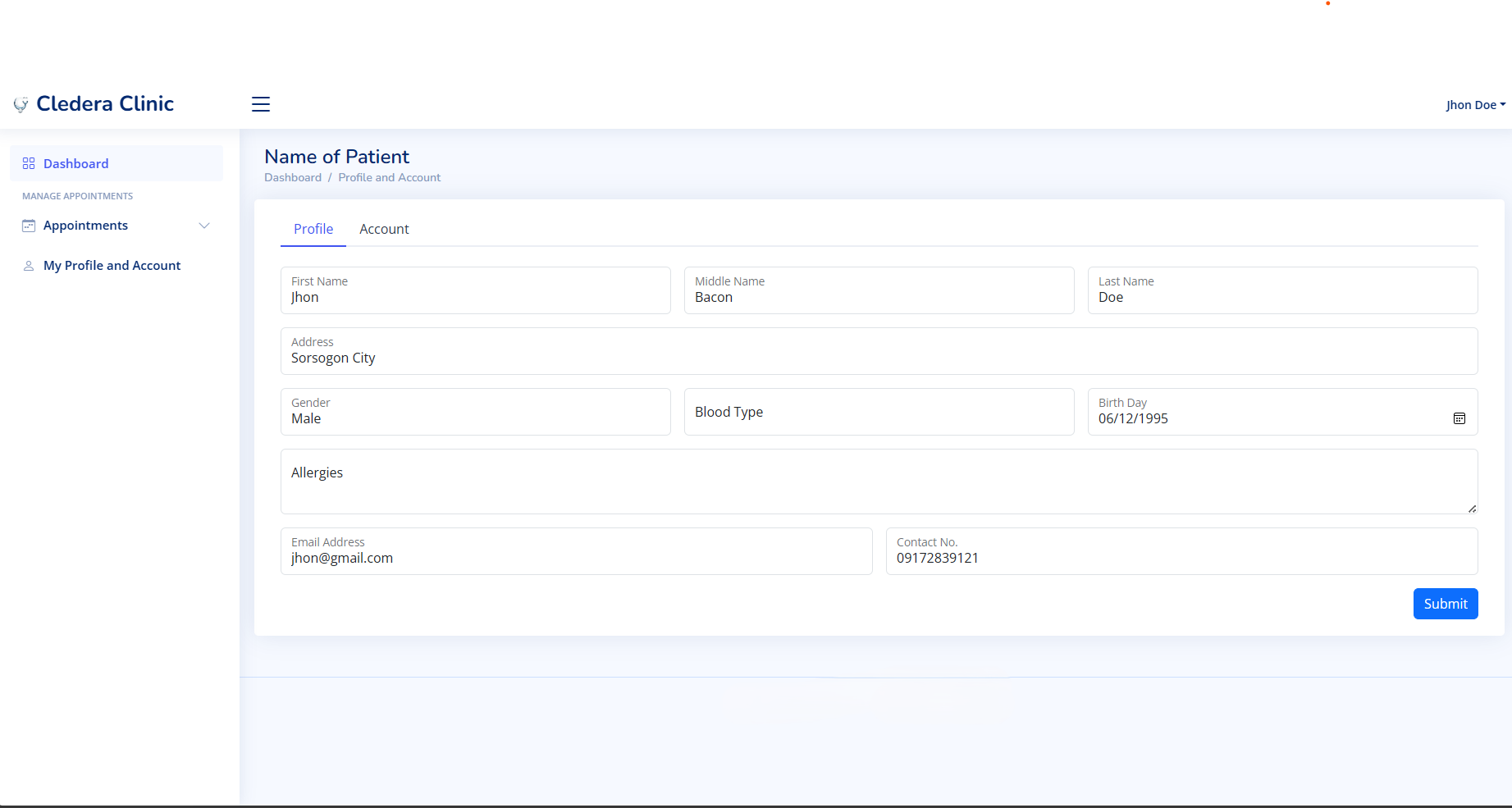The height and width of the screenshot is (808, 1512).
Task: Grab the Allergies textarea resize handle
Action: 1472,509
